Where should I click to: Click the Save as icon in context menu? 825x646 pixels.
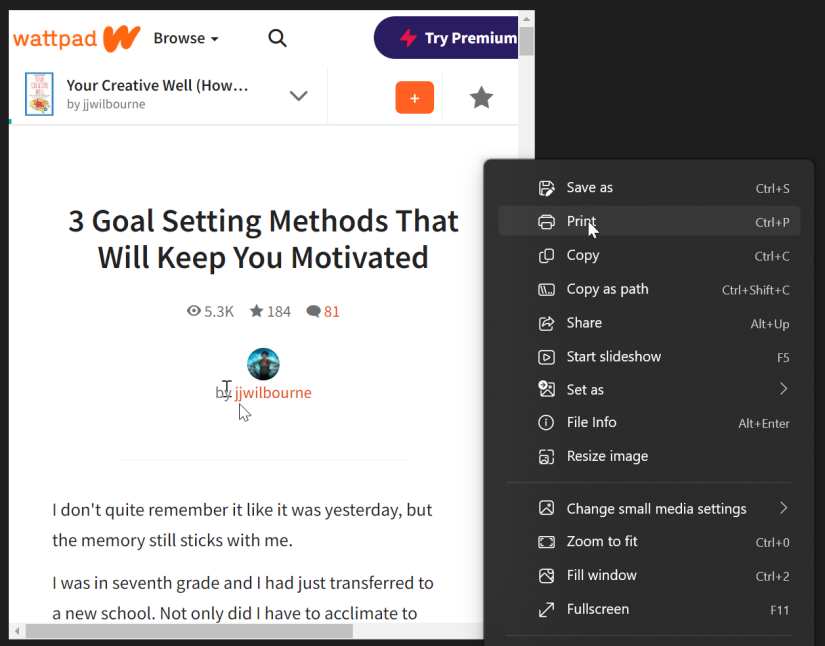click(x=546, y=188)
